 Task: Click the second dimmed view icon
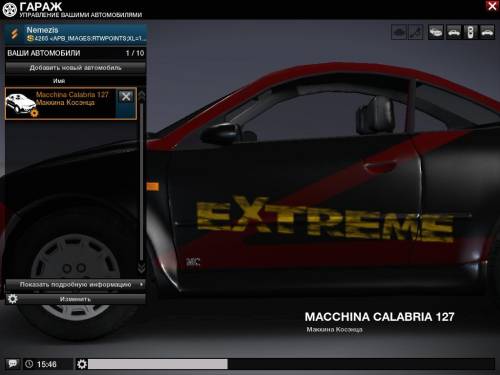[416, 32]
